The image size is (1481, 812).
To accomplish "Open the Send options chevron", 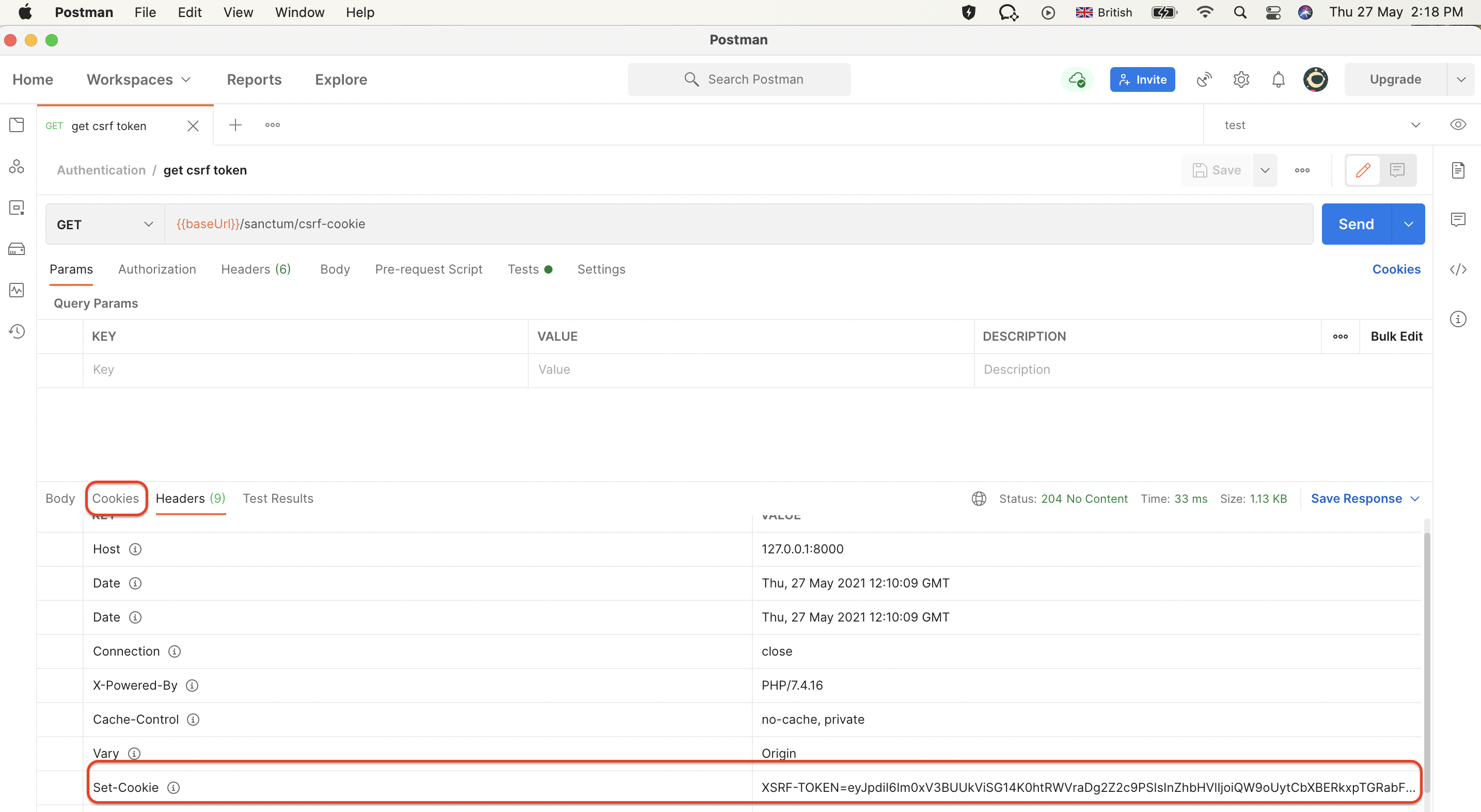I will pos(1409,224).
